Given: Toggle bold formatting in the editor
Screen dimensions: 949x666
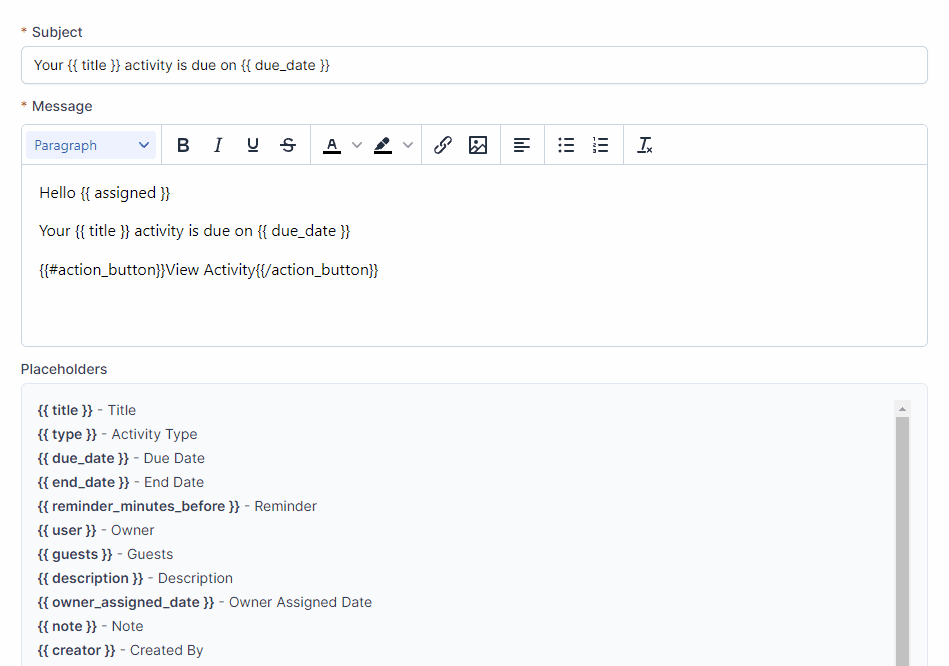Looking at the screenshot, I should tap(183, 145).
